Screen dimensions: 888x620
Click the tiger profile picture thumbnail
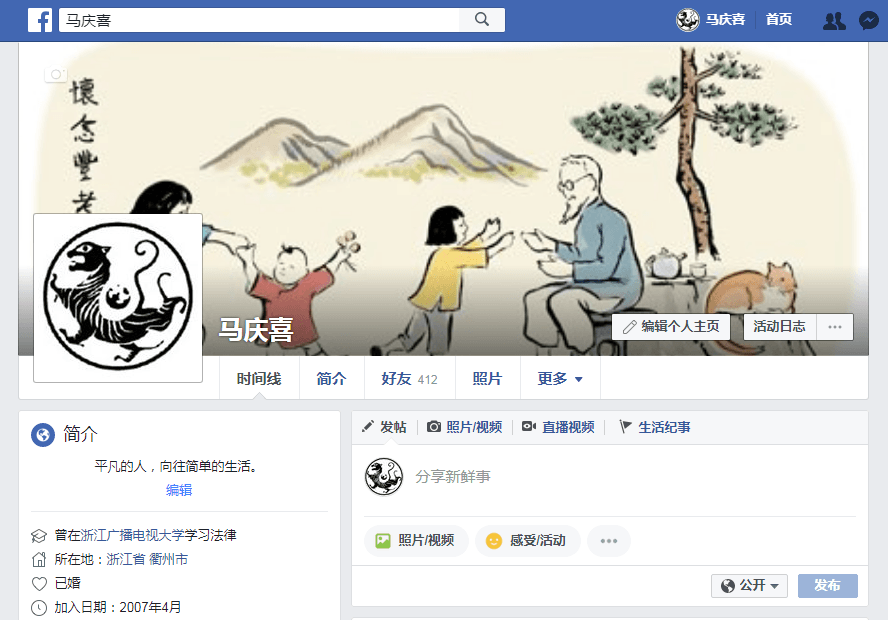tap(118, 298)
